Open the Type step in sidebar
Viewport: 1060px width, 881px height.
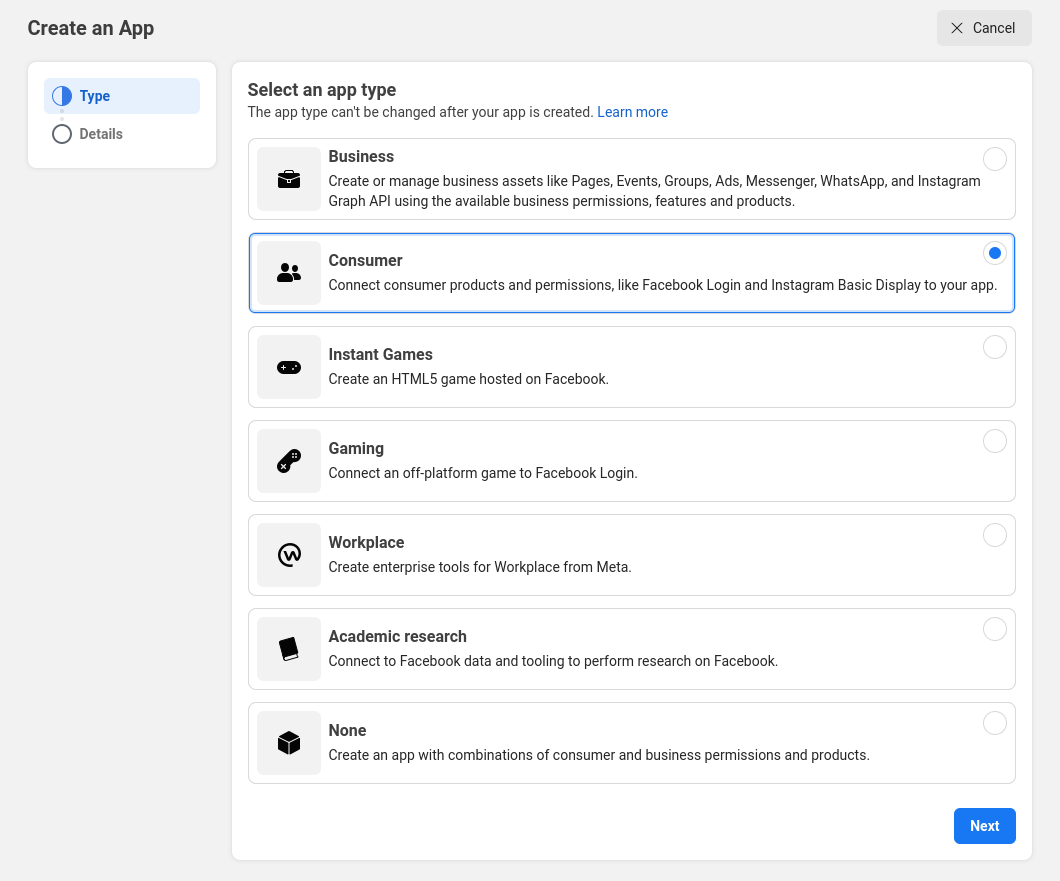(x=122, y=96)
